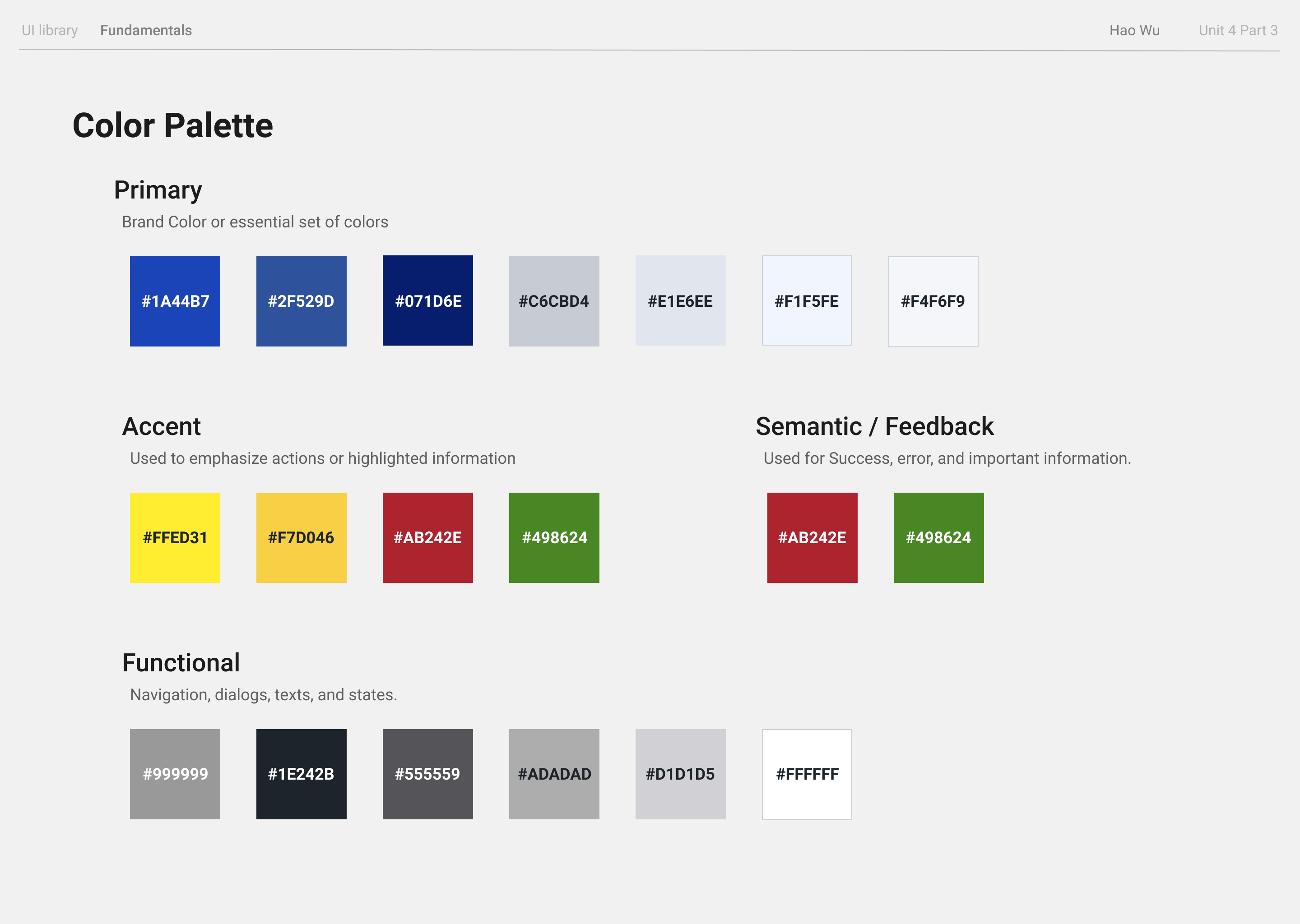Select the #2F529D blue swatch
1300x924 pixels.
301,301
